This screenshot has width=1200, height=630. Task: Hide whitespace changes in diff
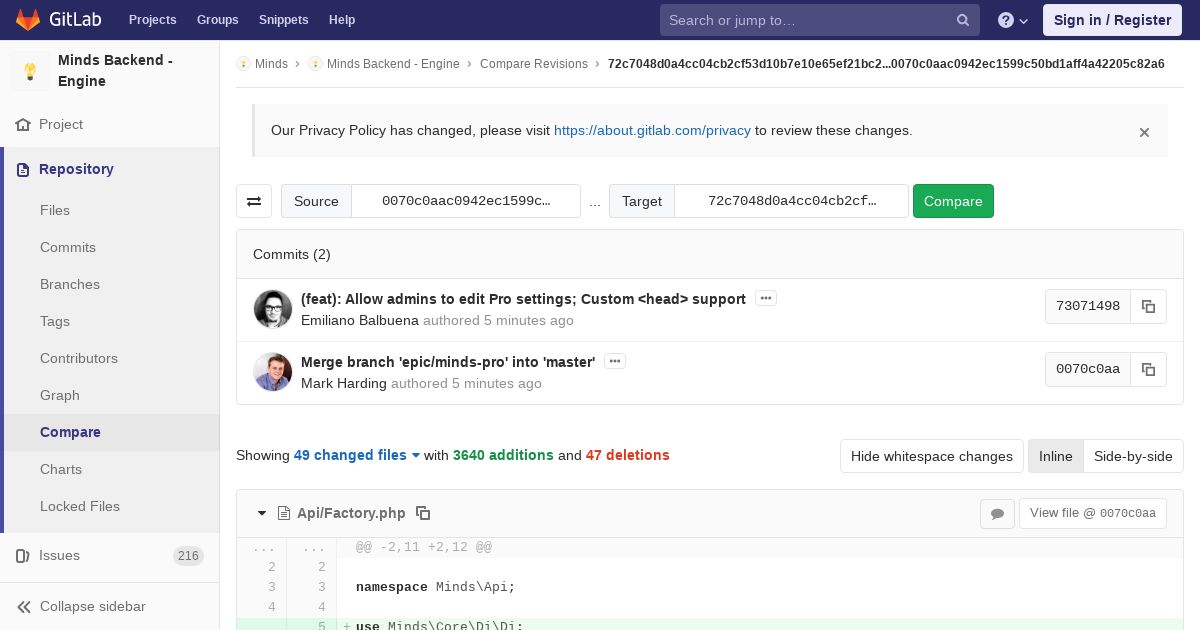click(x=932, y=456)
